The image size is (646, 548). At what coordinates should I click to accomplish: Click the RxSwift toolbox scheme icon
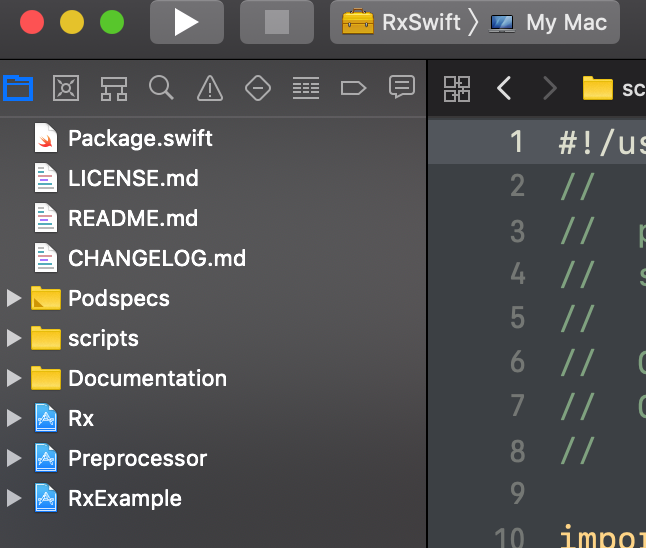[358, 22]
